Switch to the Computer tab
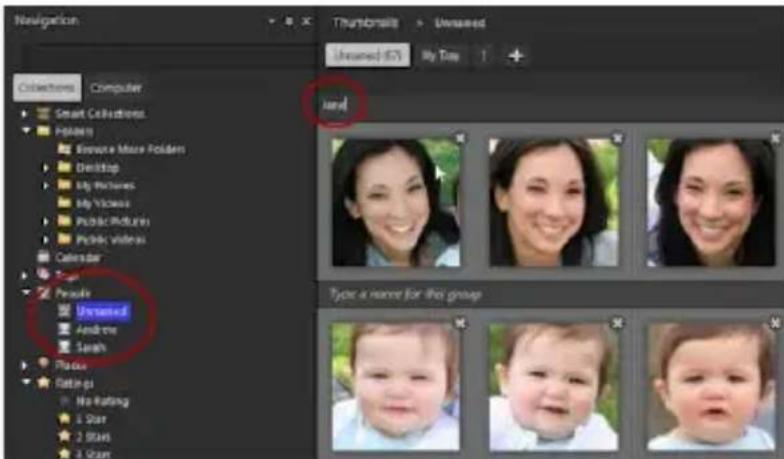This screenshot has height=459, width=784. coord(116,88)
